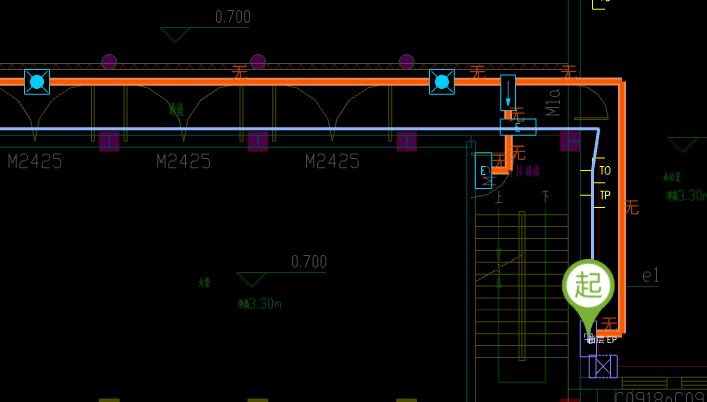The image size is (707, 402).
Task: Select the 无 label above the EP box
Action: click(609, 324)
